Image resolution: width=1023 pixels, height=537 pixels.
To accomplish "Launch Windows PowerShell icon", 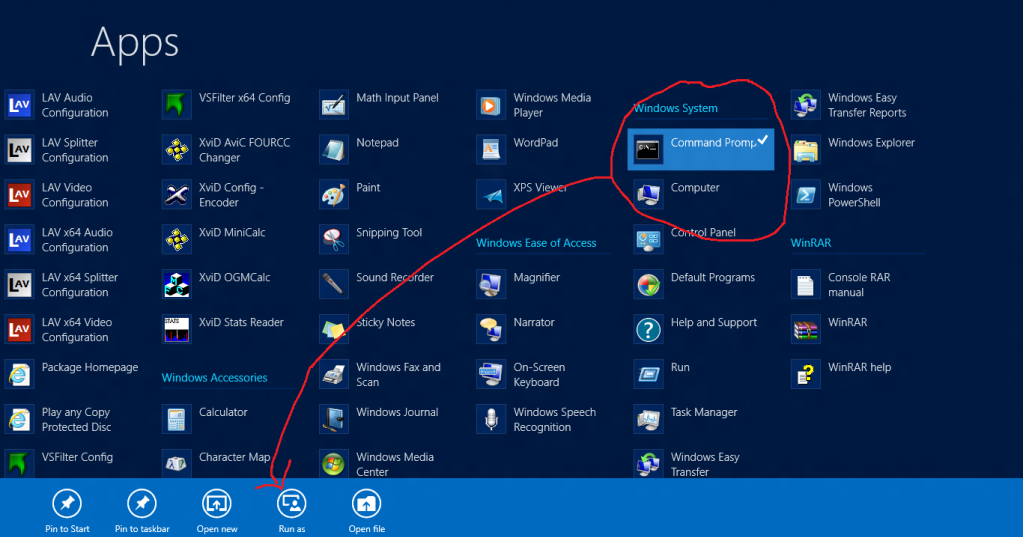I will click(x=805, y=195).
